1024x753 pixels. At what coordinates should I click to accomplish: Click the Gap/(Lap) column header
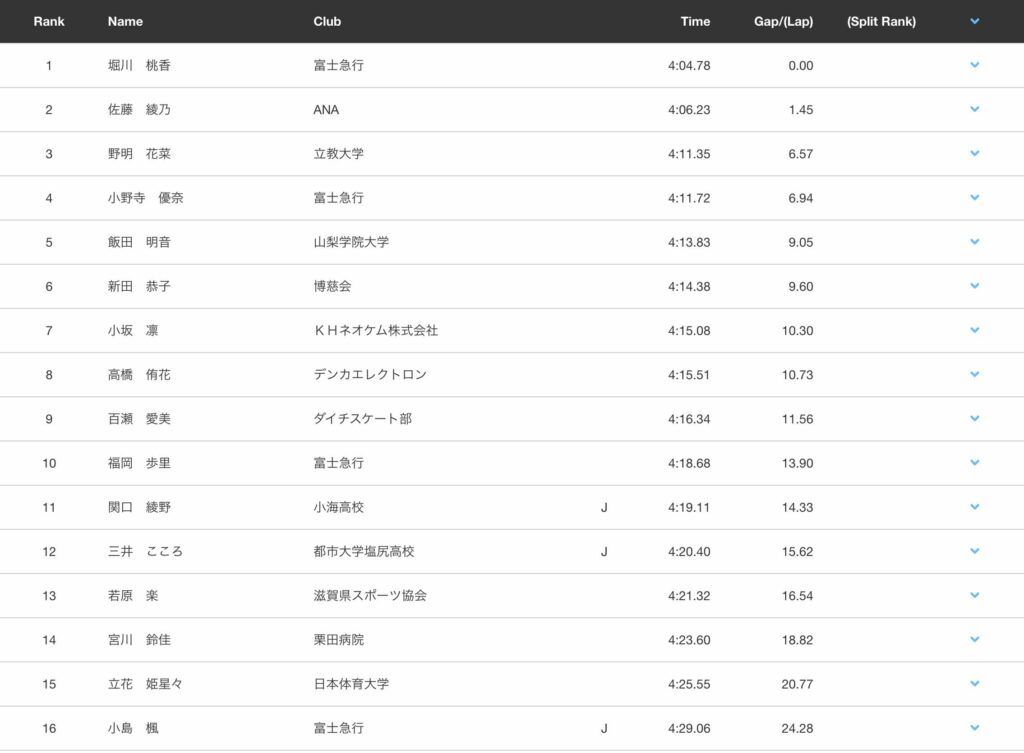tap(783, 21)
